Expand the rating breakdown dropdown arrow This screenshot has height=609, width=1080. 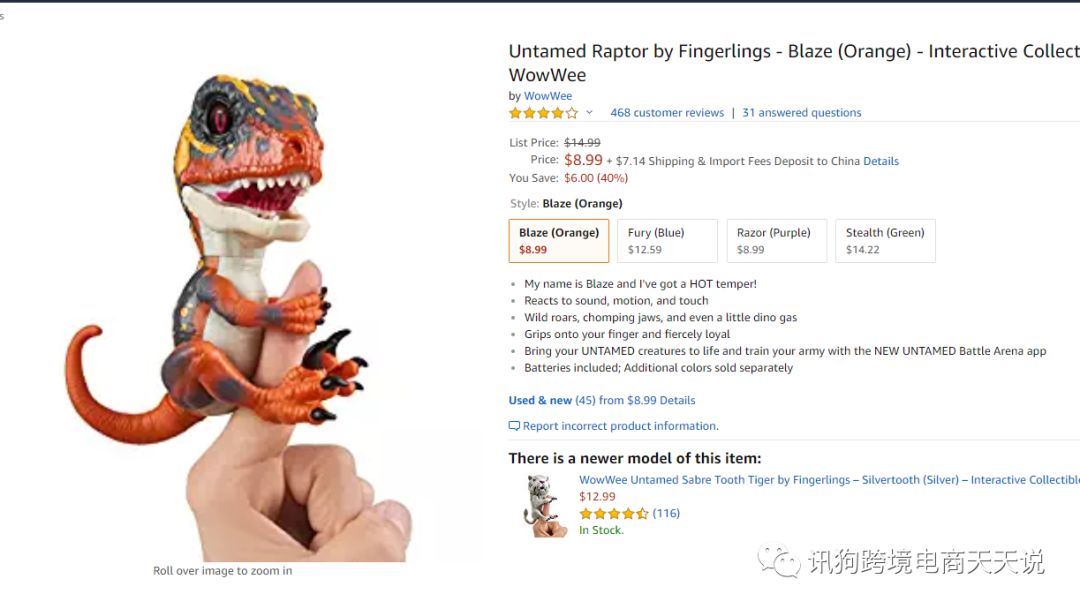[589, 113]
